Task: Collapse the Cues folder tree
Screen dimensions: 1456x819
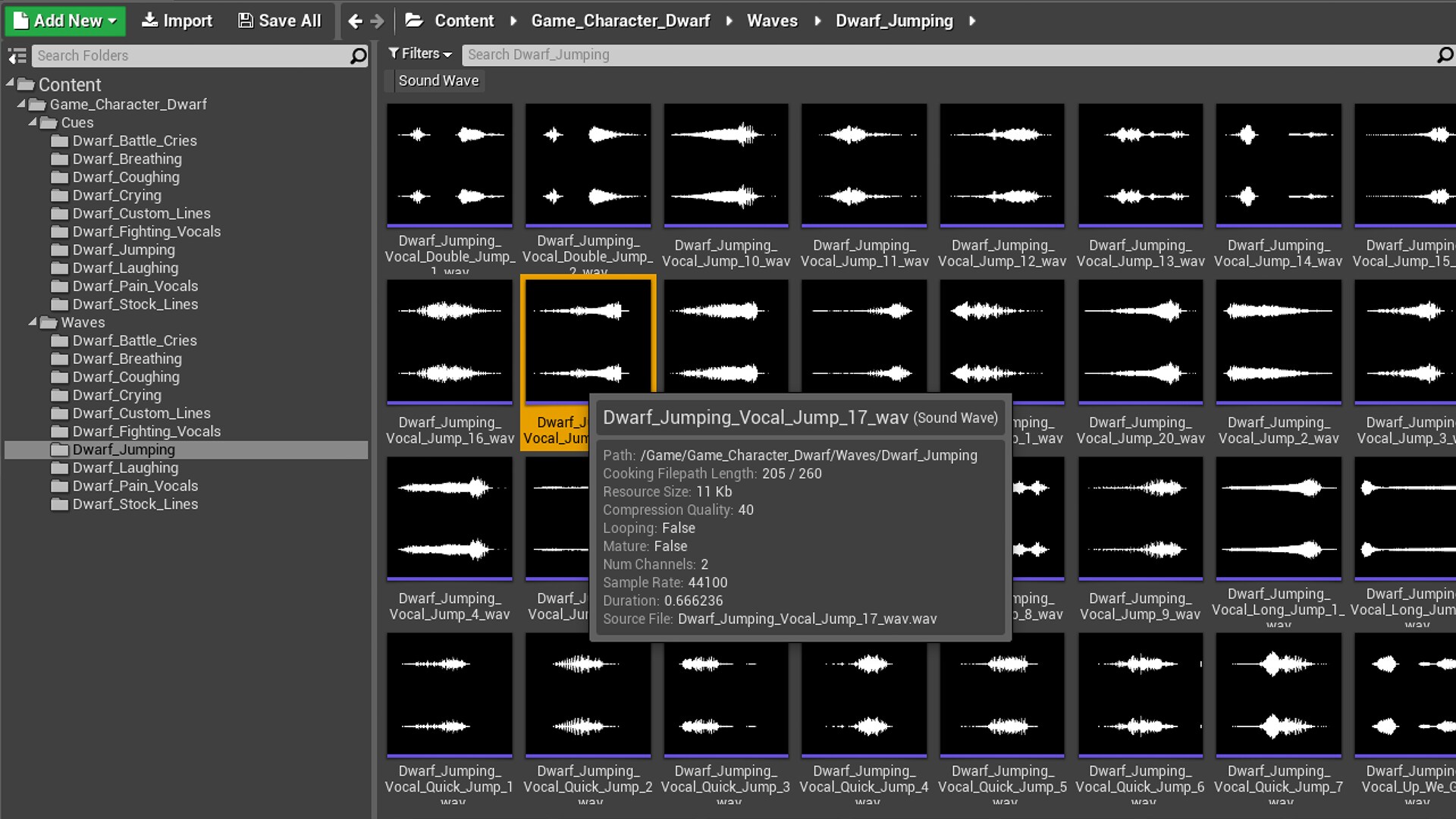Action: click(x=32, y=122)
